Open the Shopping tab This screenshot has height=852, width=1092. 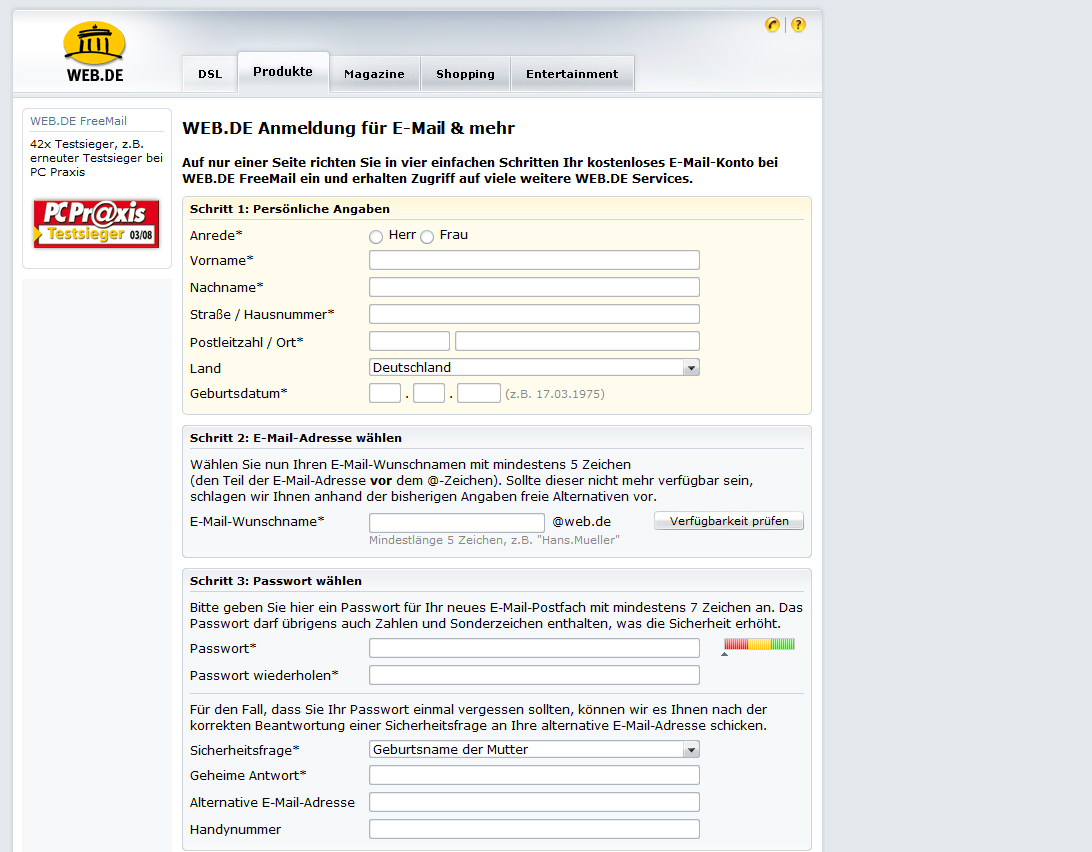click(x=465, y=74)
